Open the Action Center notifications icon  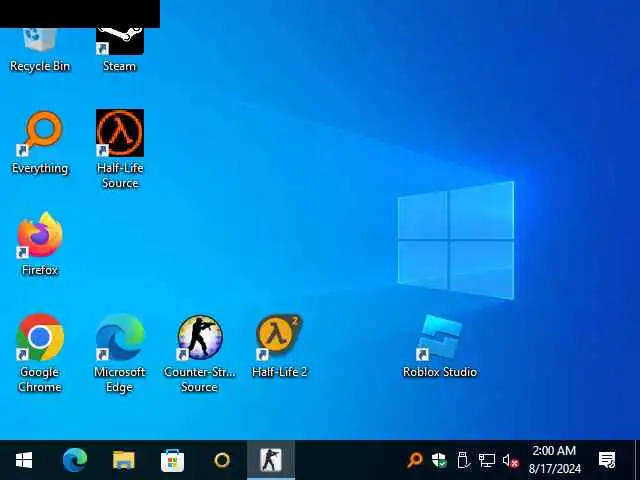click(607, 460)
